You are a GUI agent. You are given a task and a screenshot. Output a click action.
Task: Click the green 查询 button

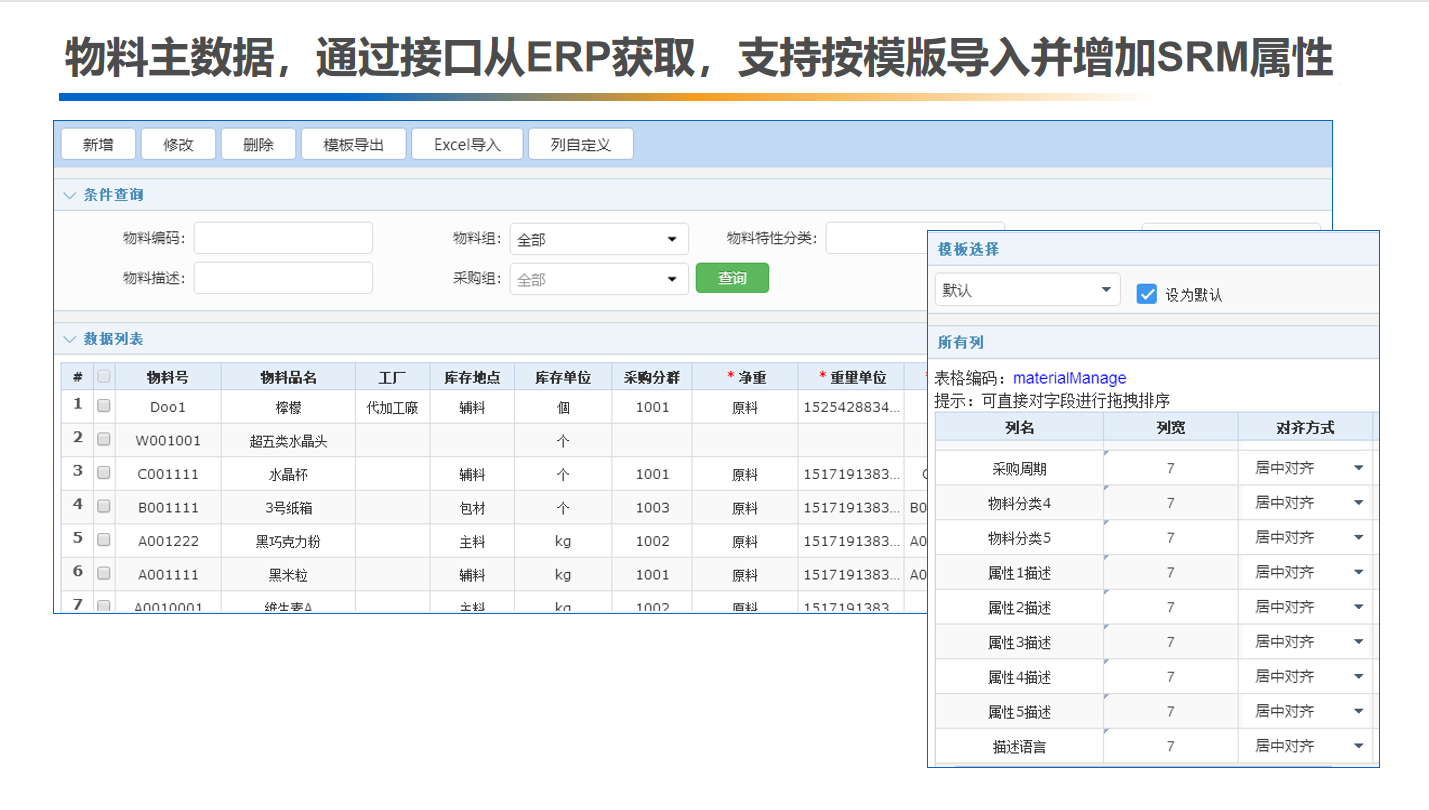(732, 278)
